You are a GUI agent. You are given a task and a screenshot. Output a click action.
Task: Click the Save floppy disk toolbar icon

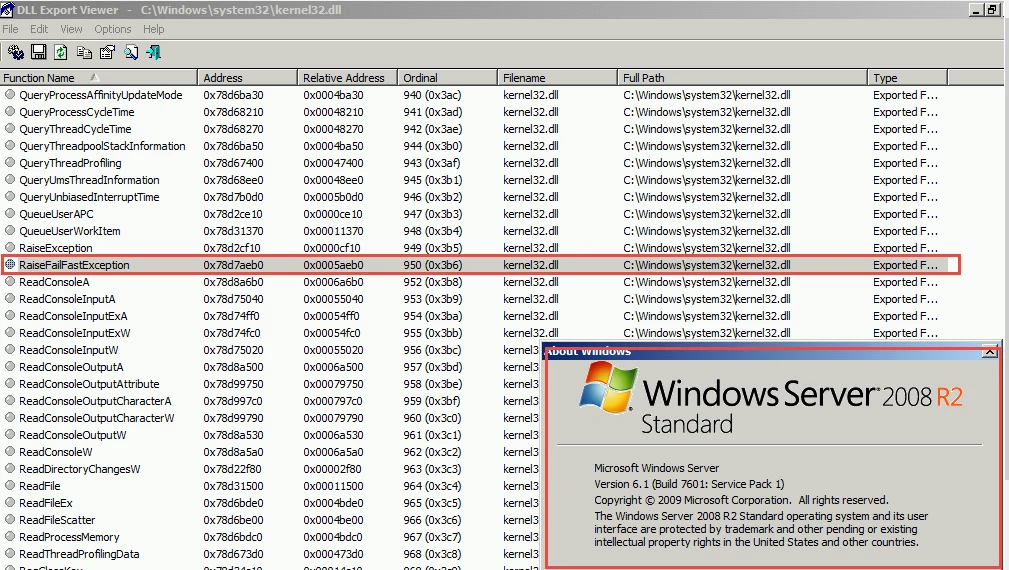[39, 52]
